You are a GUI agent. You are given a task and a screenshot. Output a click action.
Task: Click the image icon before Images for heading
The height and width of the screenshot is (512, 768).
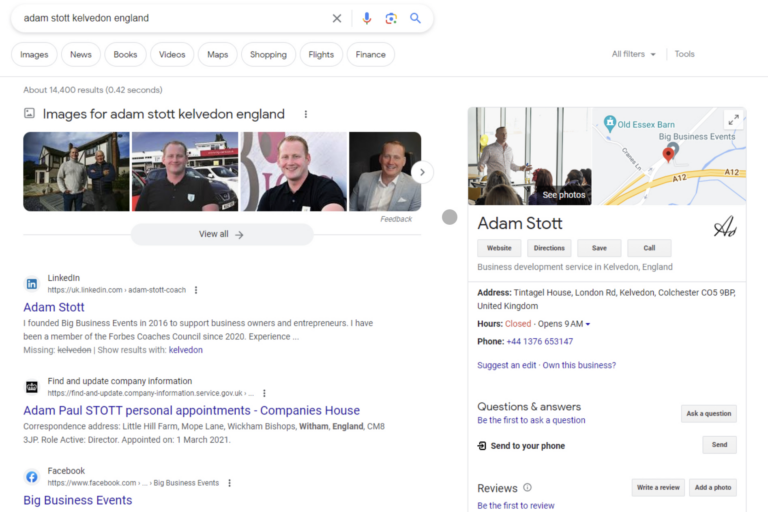click(x=29, y=113)
